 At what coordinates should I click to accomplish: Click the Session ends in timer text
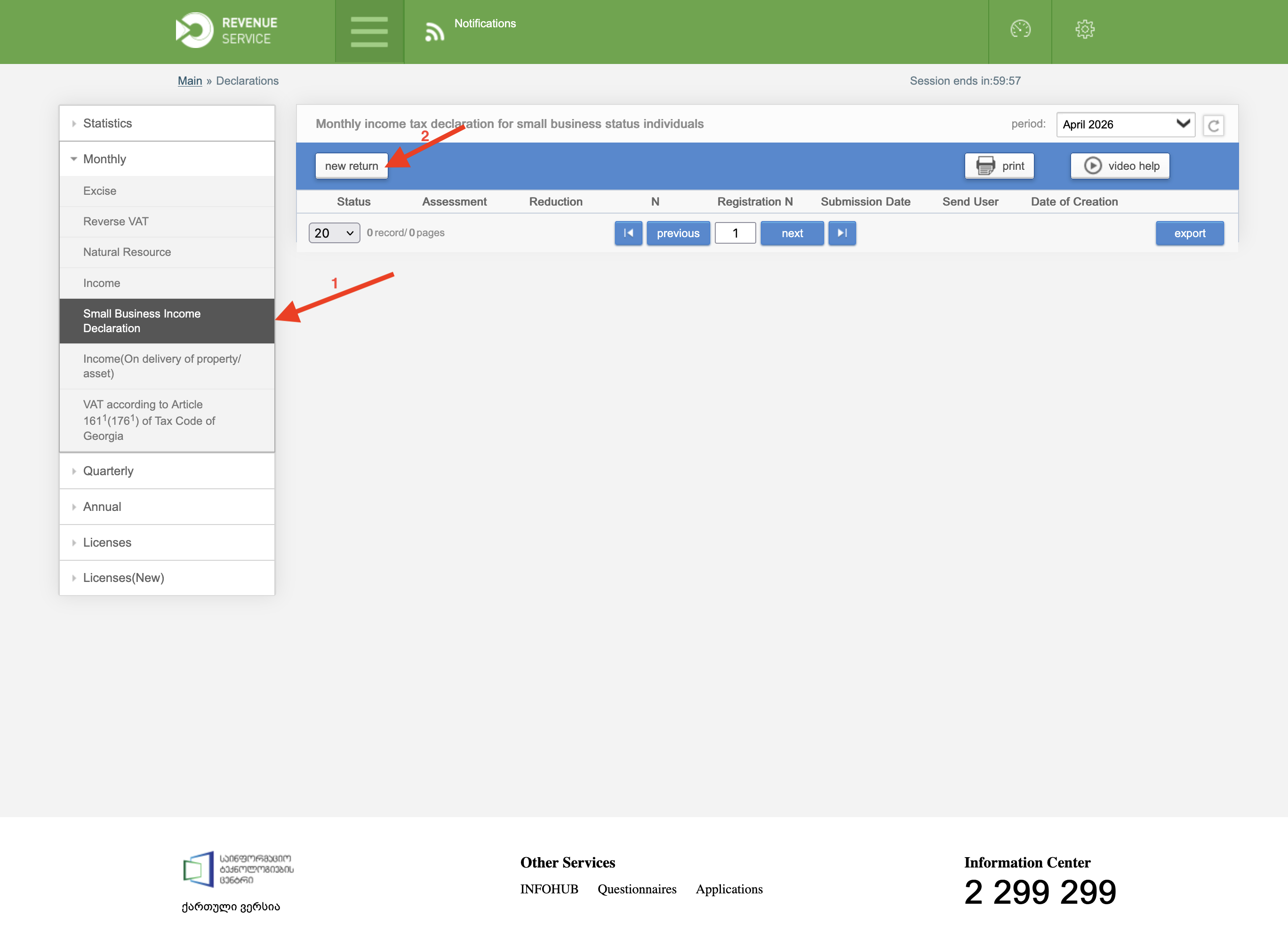tap(965, 81)
